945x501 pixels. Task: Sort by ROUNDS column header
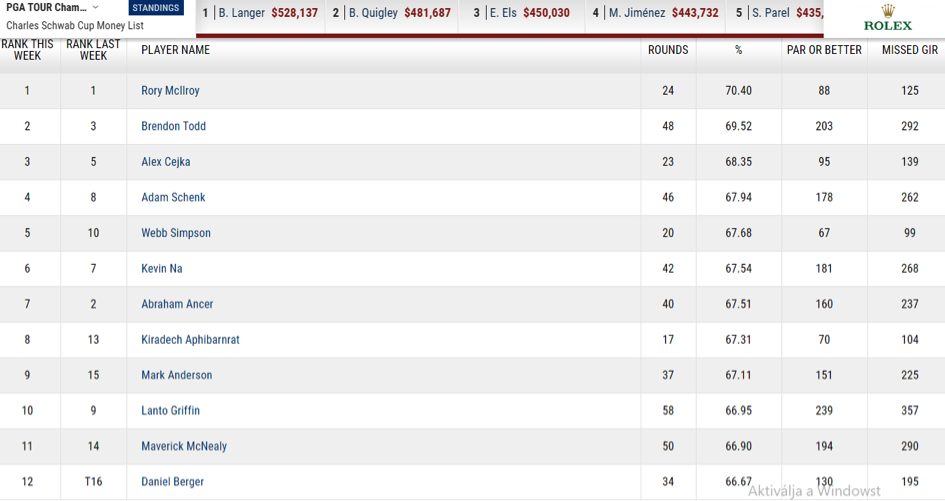668,50
